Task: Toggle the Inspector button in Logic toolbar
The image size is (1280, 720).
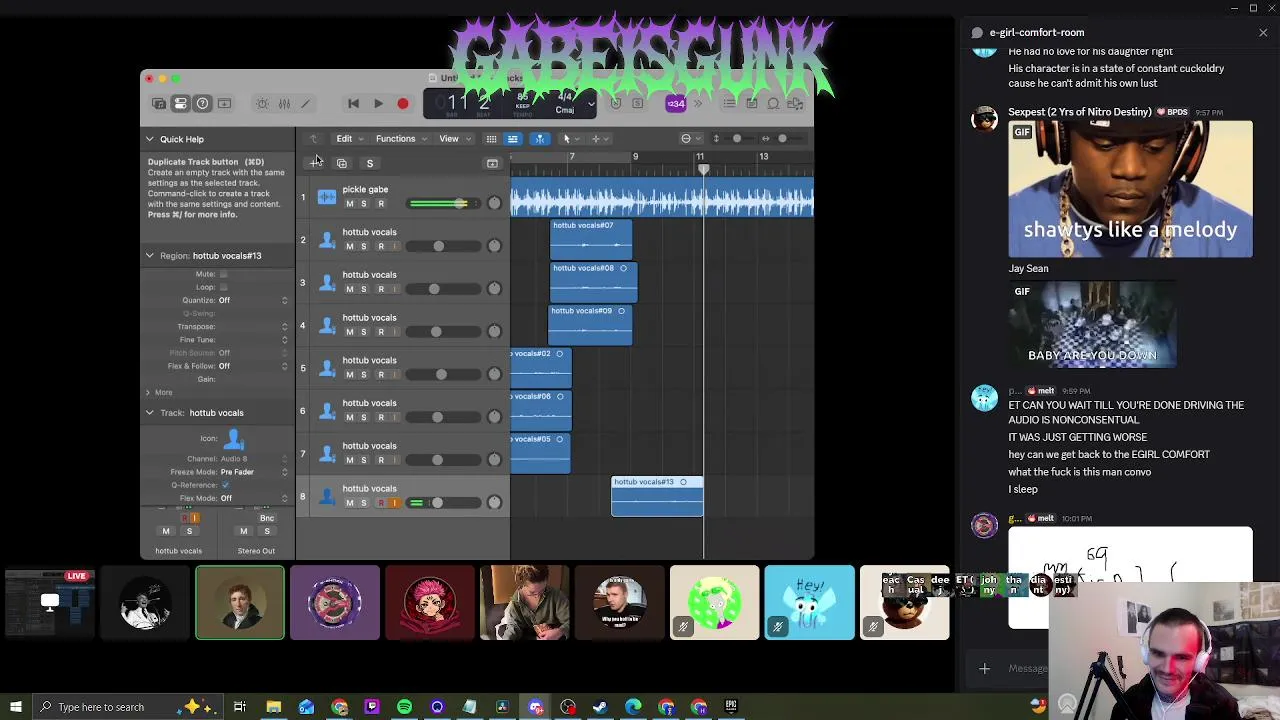Action: coord(180,103)
